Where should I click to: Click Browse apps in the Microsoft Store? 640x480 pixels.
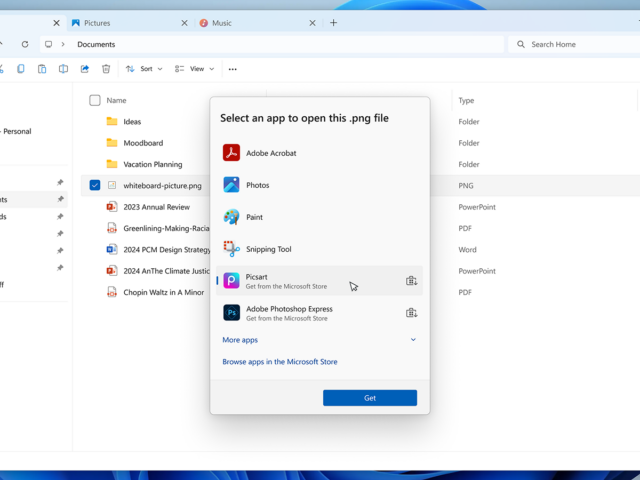(280, 362)
